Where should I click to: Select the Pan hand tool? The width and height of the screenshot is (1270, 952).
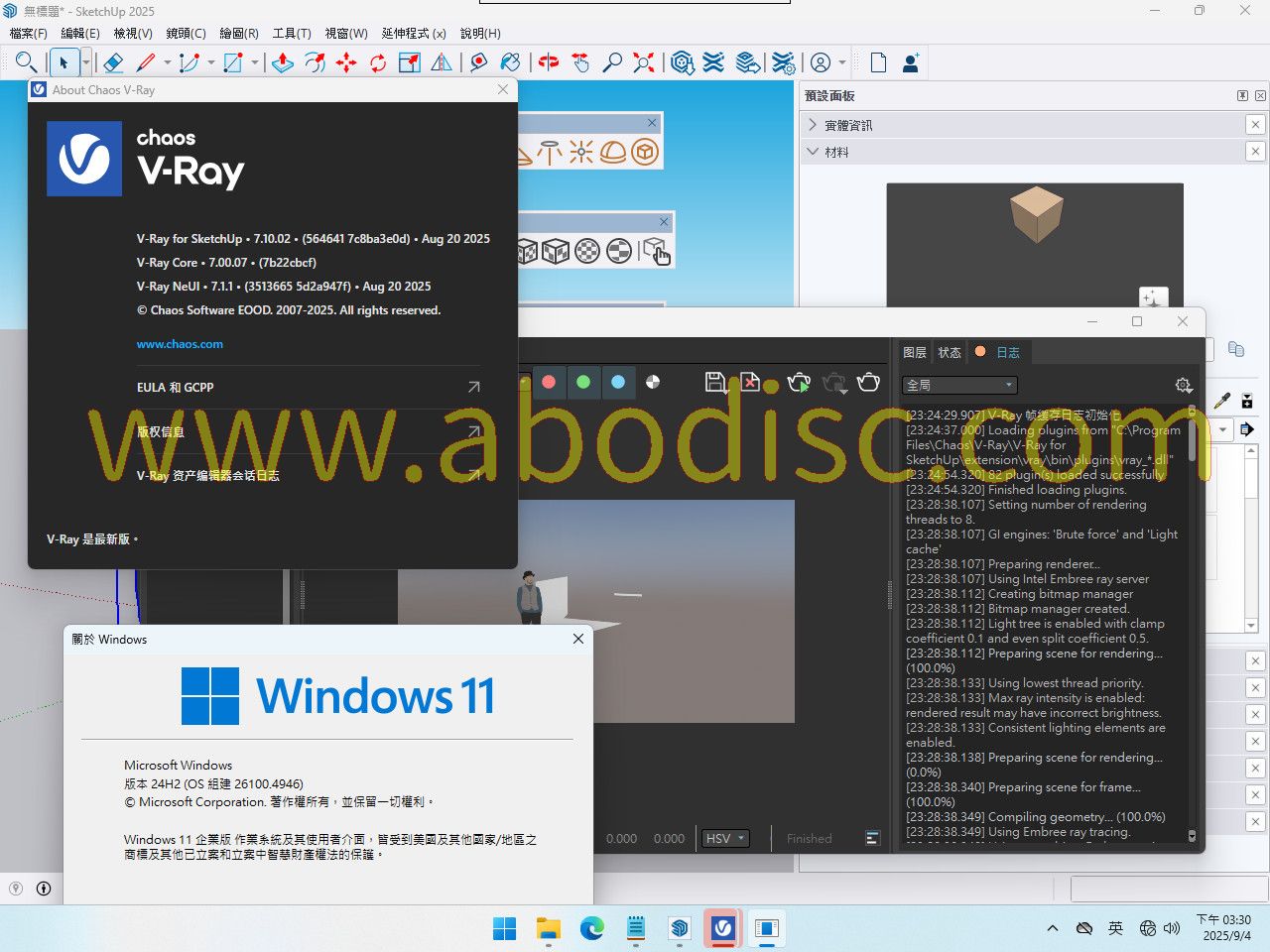pyautogui.click(x=580, y=62)
